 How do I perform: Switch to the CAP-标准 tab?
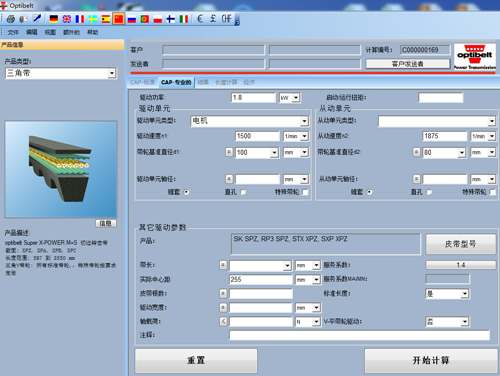click(142, 82)
